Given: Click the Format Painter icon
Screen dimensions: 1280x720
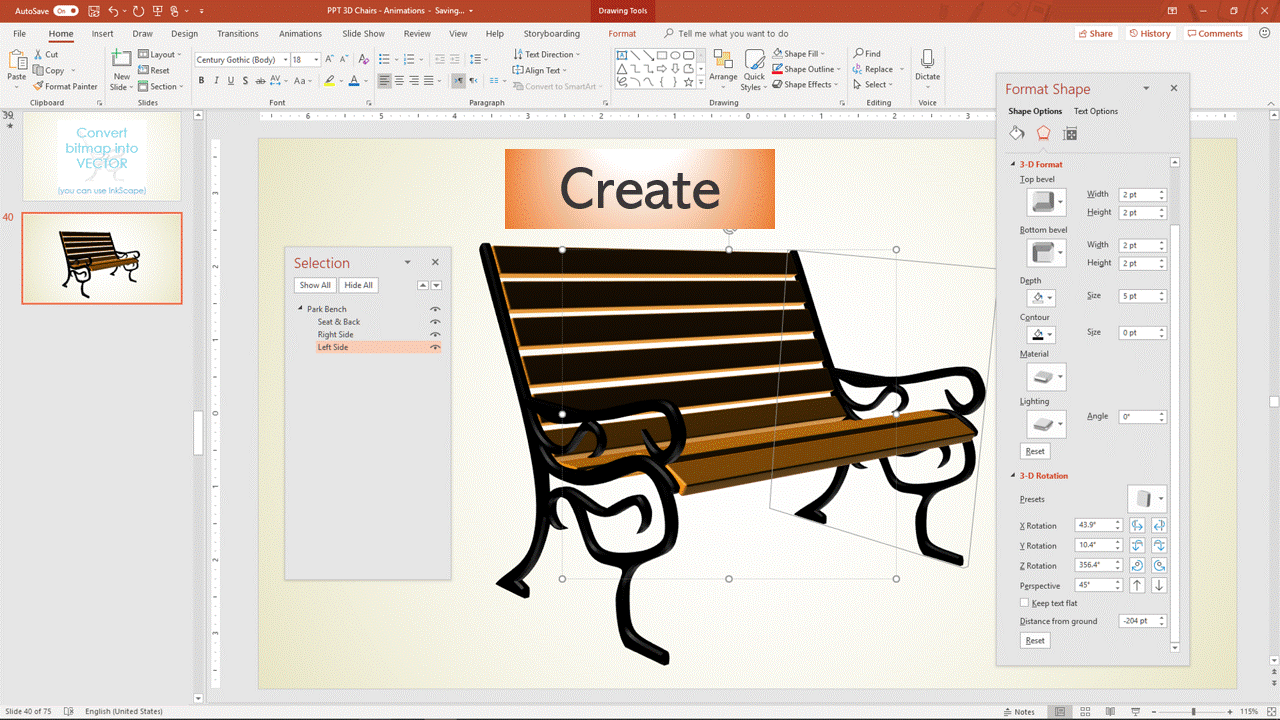Looking at the screenshot, I should [x=38, y=87].
